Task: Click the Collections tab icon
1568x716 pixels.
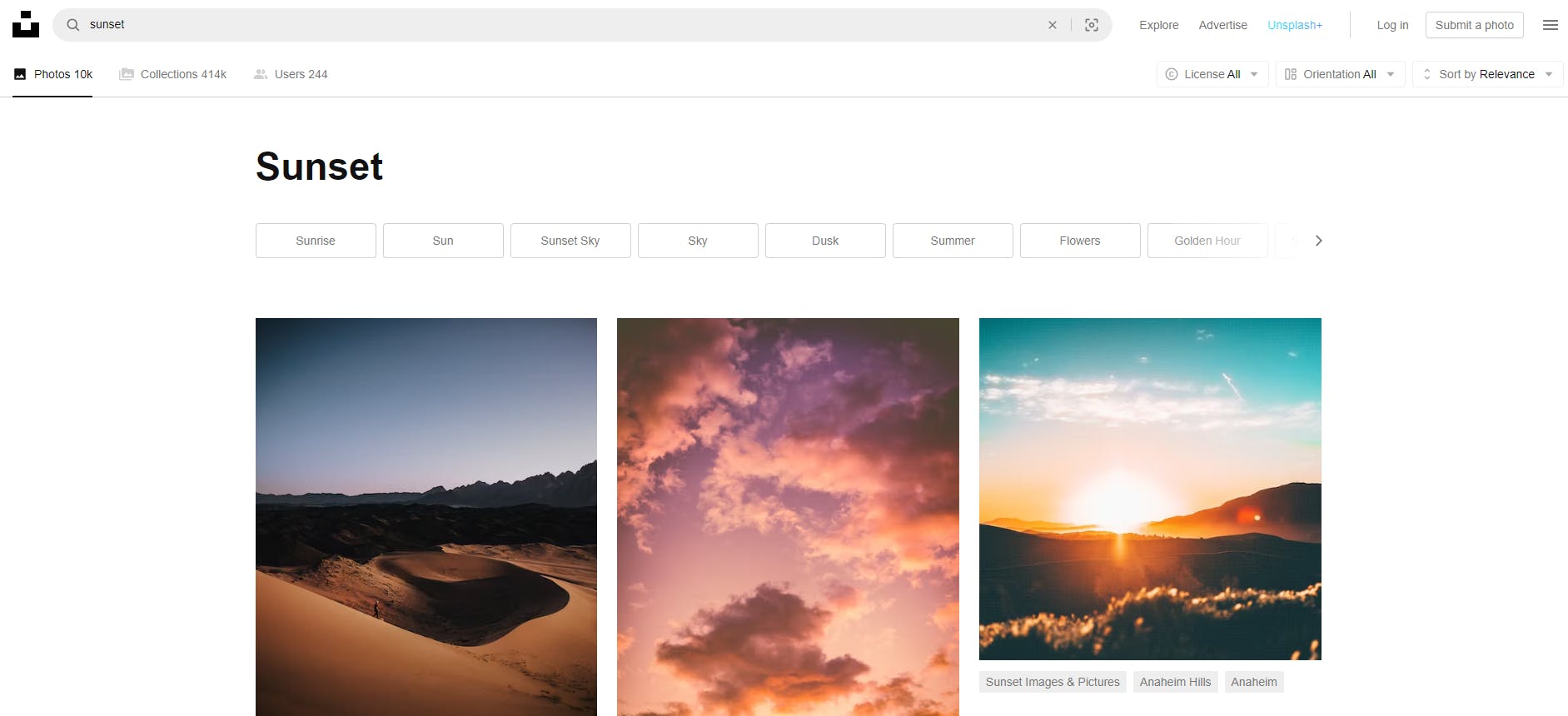Action: [127, 74]
